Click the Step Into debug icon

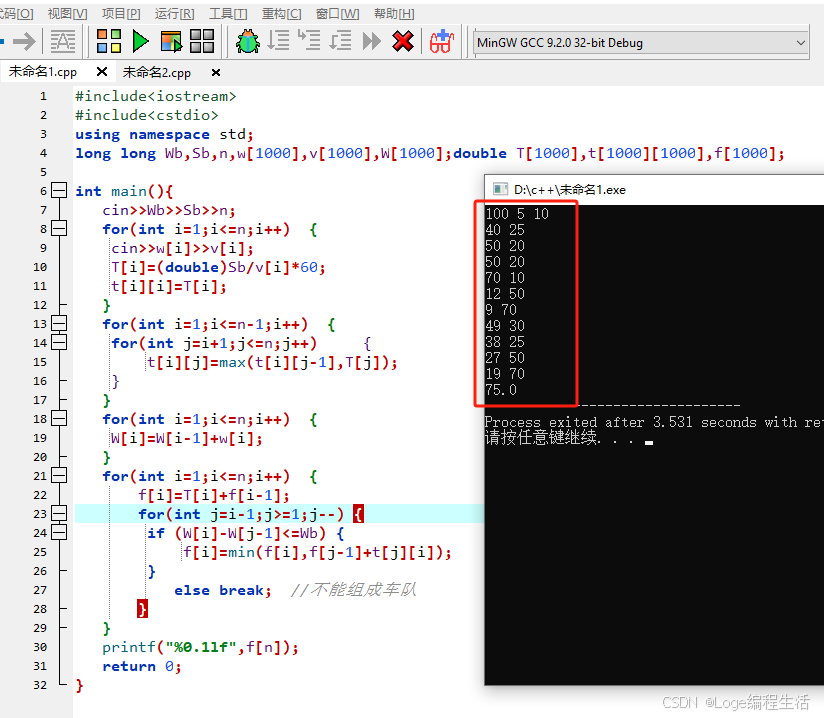tap(309, 40)
